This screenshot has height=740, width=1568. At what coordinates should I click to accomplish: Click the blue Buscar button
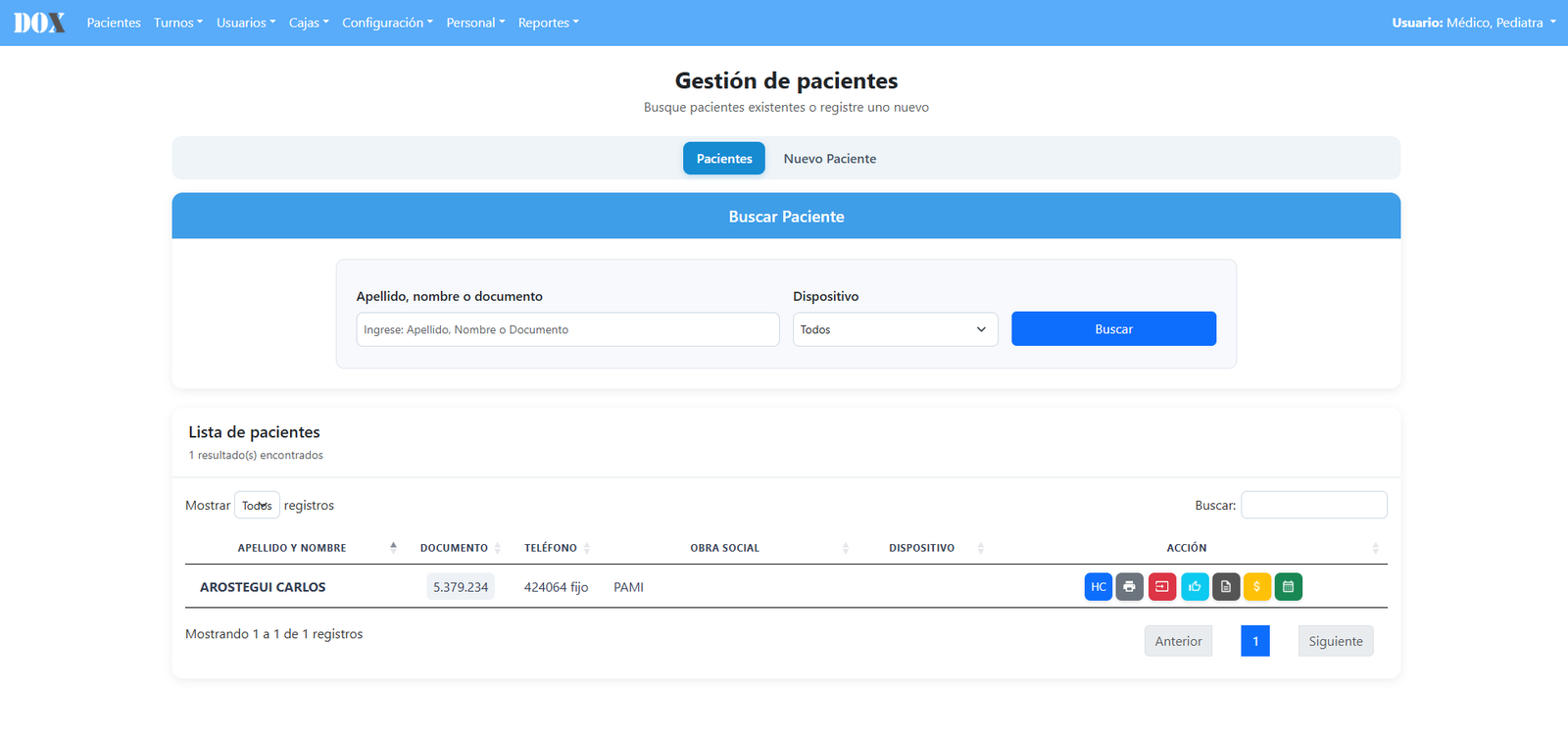click(x=1114, y=329)
